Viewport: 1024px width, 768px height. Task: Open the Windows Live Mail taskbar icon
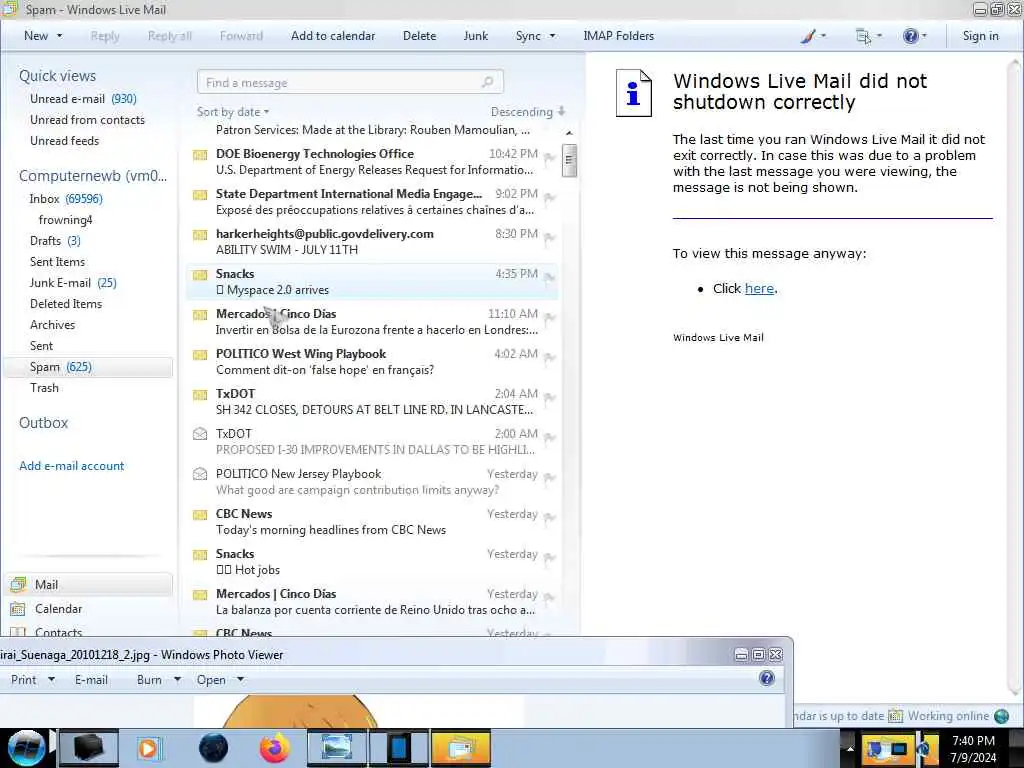tap(460, 748)
